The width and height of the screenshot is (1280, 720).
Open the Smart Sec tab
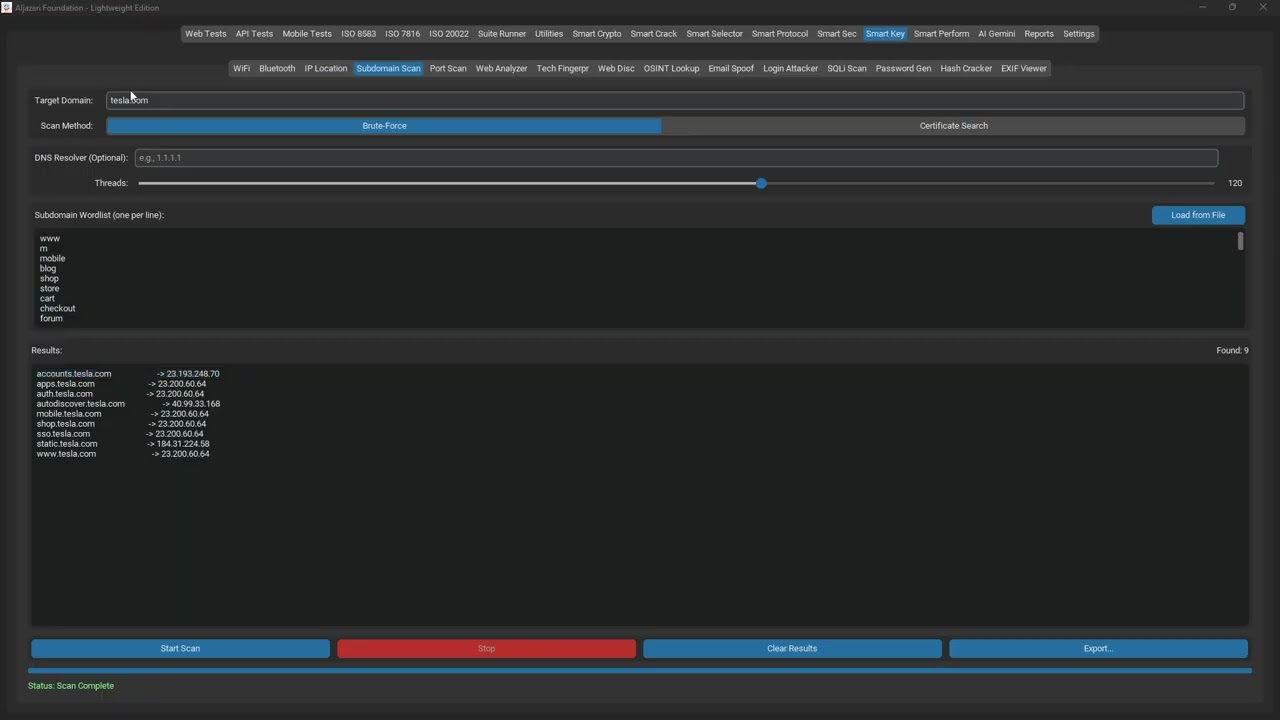pyautogui.click(x=837, y=34)
